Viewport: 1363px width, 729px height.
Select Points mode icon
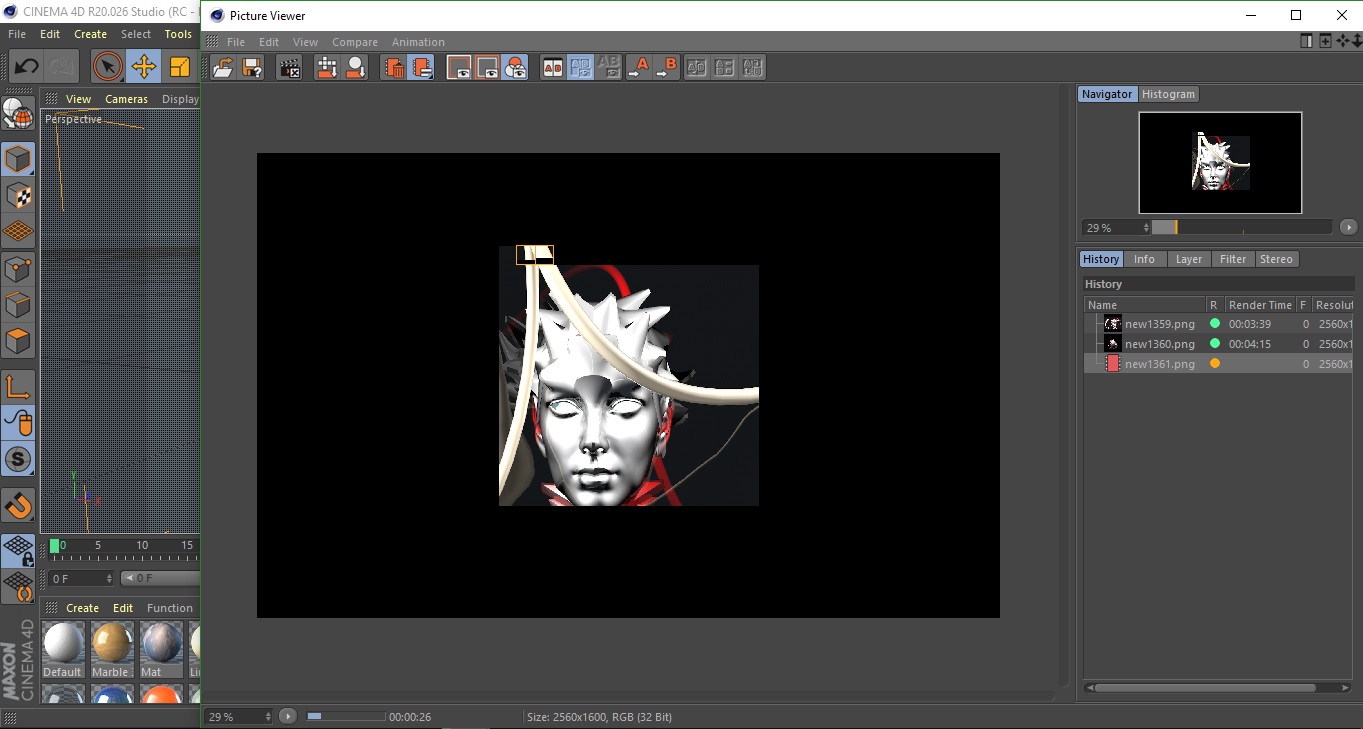click(x=18, y=268)
